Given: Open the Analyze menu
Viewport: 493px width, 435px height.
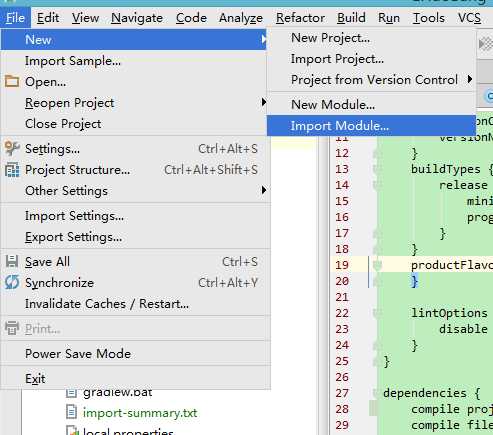Looking at the screenshot, I should (x=241, y=18).
